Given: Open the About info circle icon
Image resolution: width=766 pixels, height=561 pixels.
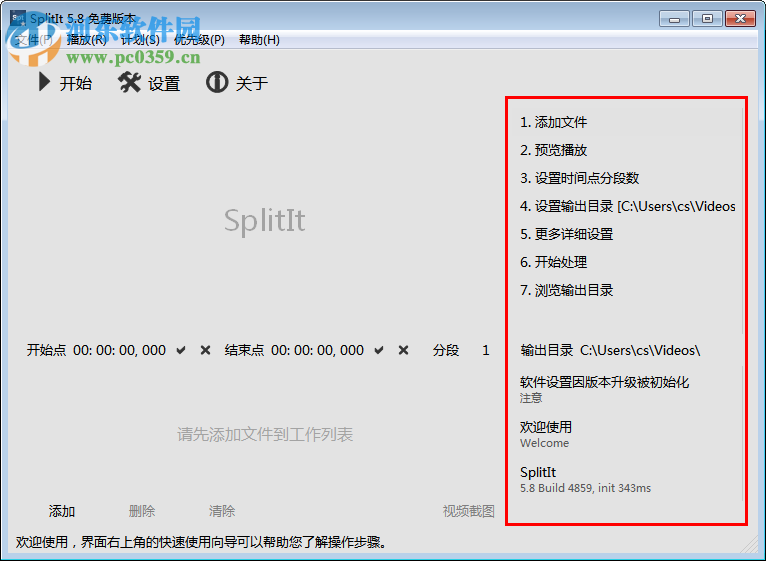Looking at the screenshot, I should (x=217, y=83).
